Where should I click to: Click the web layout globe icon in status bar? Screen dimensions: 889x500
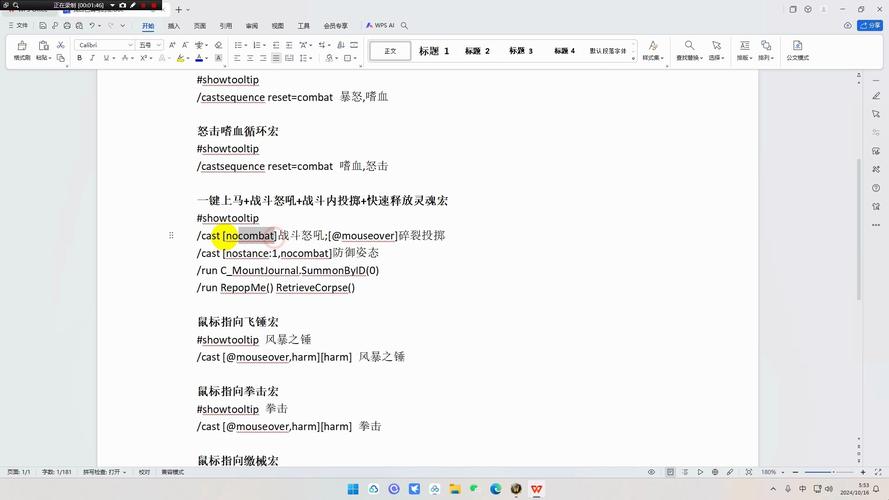[715, 472]
